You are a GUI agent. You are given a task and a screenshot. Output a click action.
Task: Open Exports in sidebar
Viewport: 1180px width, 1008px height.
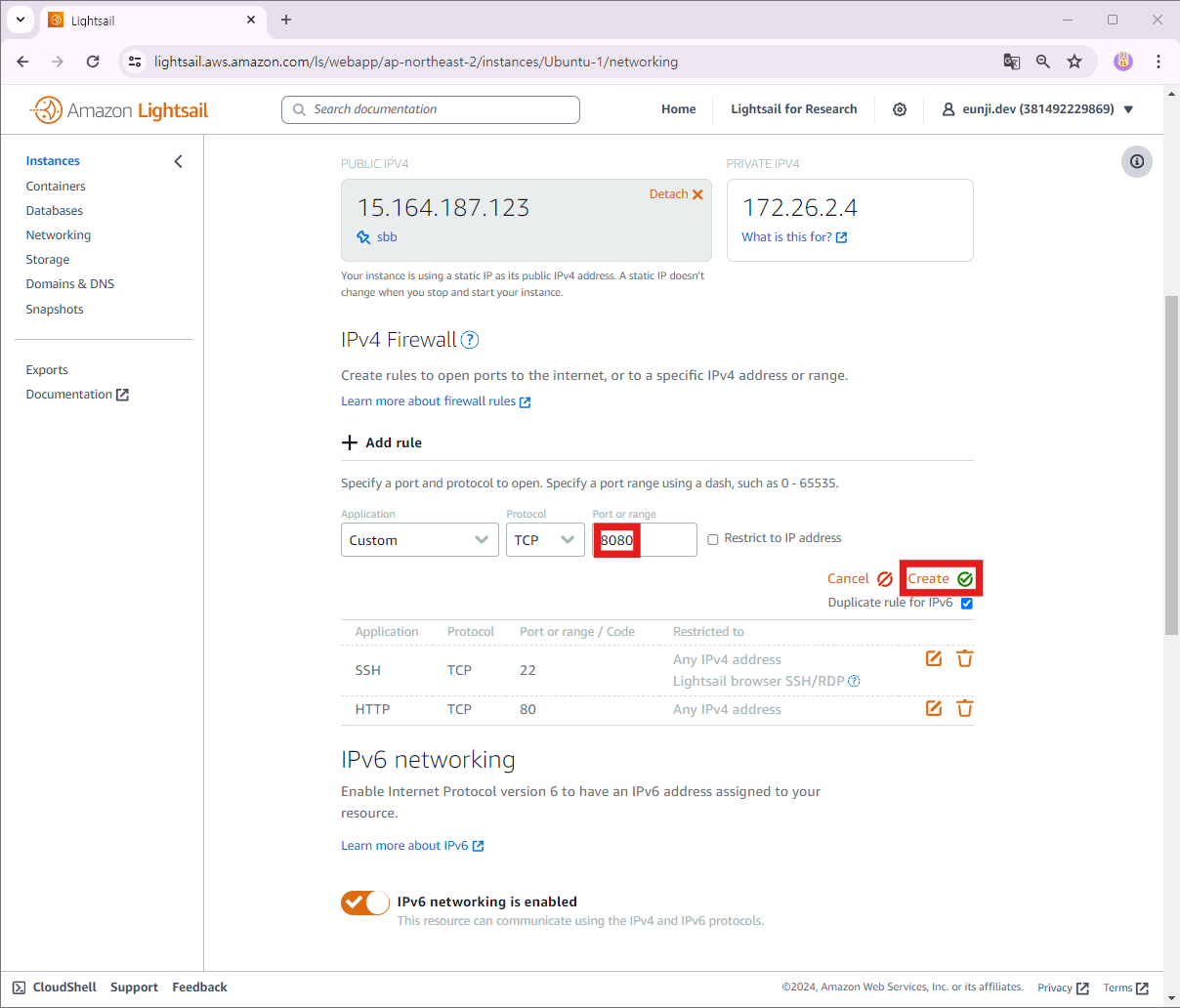pyautogui.click(x=47, y=370)
